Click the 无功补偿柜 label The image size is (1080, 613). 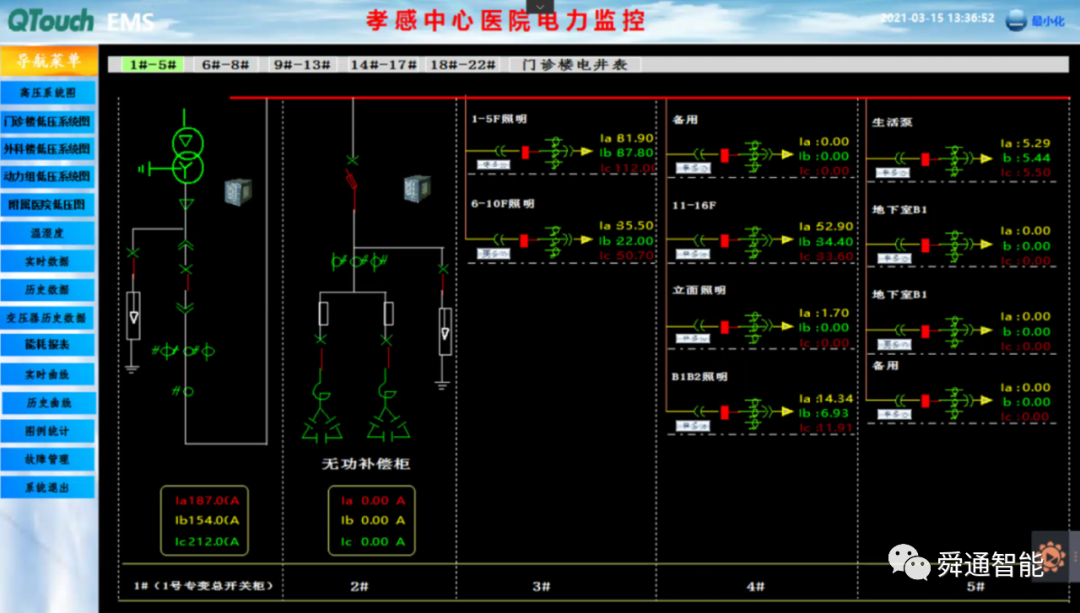click(366, 464)
